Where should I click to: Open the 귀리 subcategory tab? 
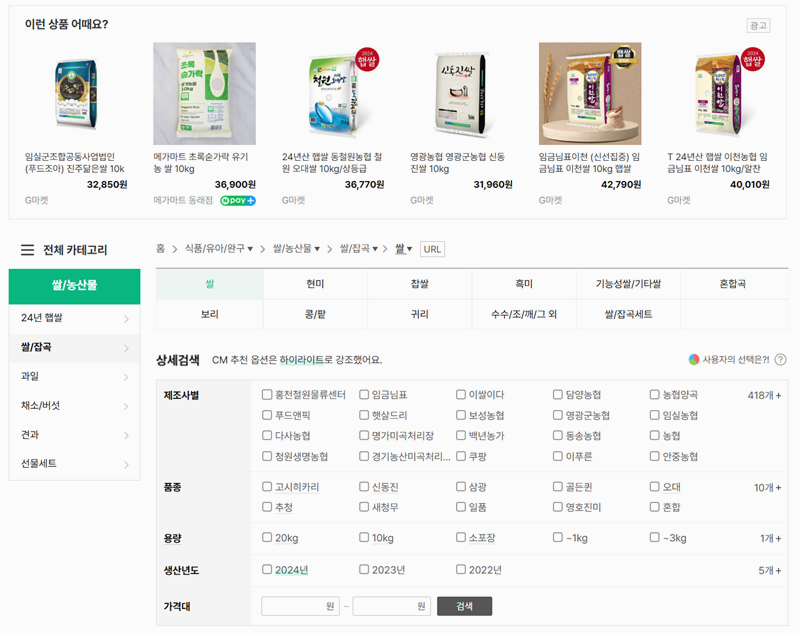coord(419,314)
